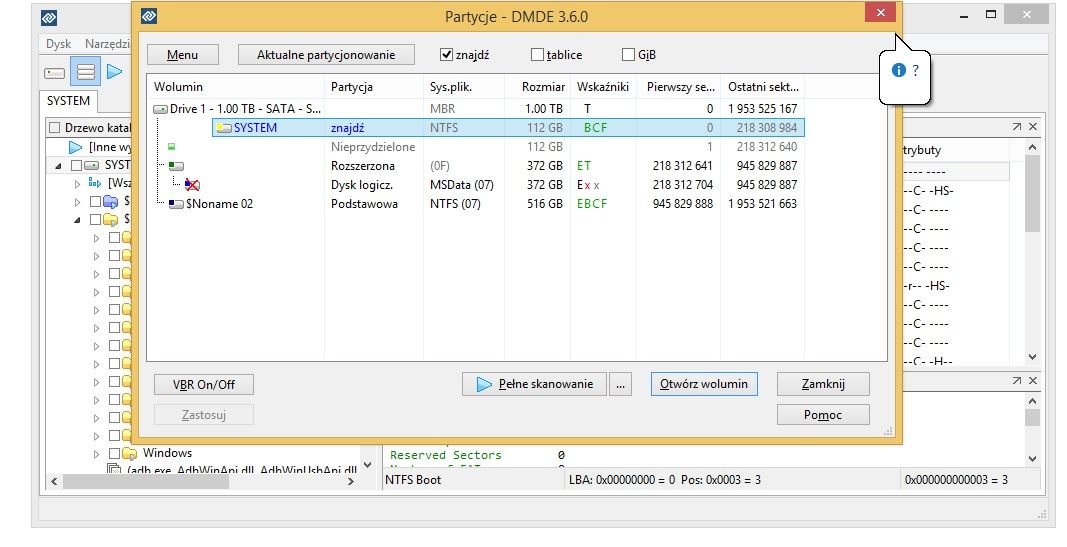
Task: Click the partitions list toolbar icon in the main window
Action: [86, 71]
